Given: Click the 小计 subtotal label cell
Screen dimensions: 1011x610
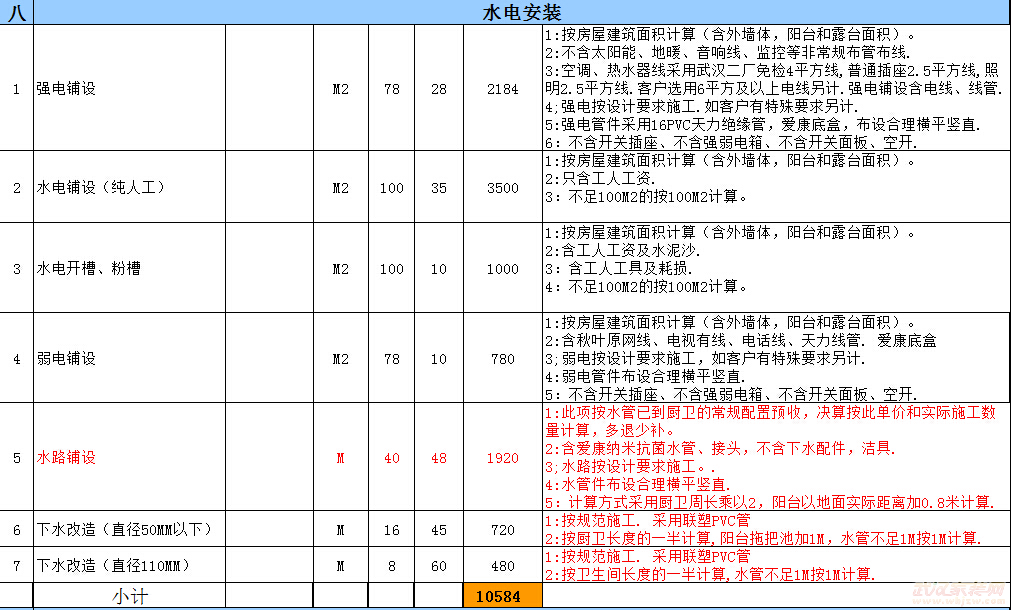Looking at the screenshot, I should pos(130,596).
